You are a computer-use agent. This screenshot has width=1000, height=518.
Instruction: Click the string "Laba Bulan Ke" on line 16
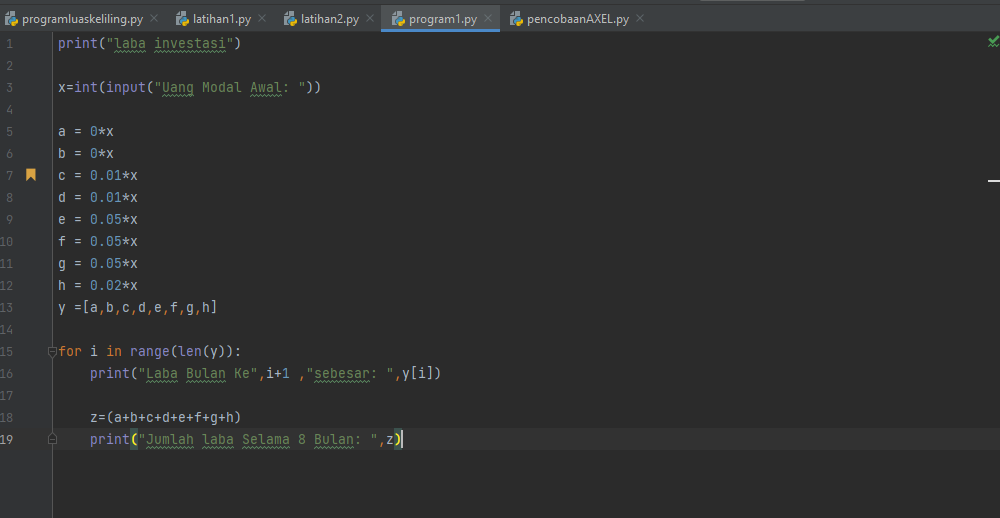[x=198, y=373]
